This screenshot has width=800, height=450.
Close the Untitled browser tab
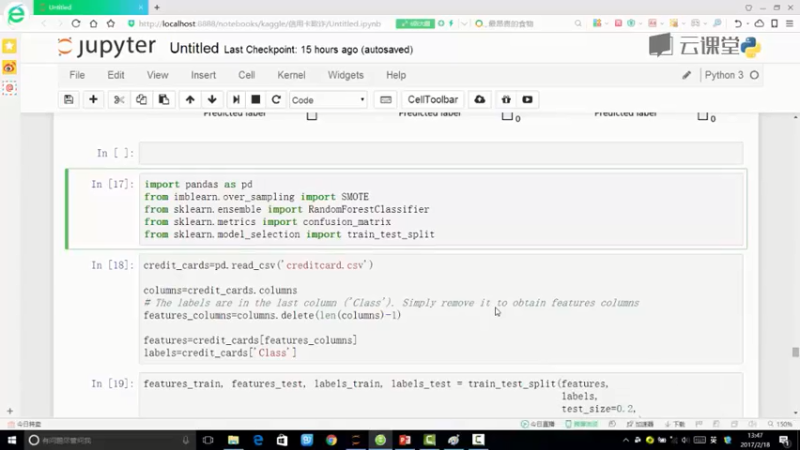tap(141, 7)
